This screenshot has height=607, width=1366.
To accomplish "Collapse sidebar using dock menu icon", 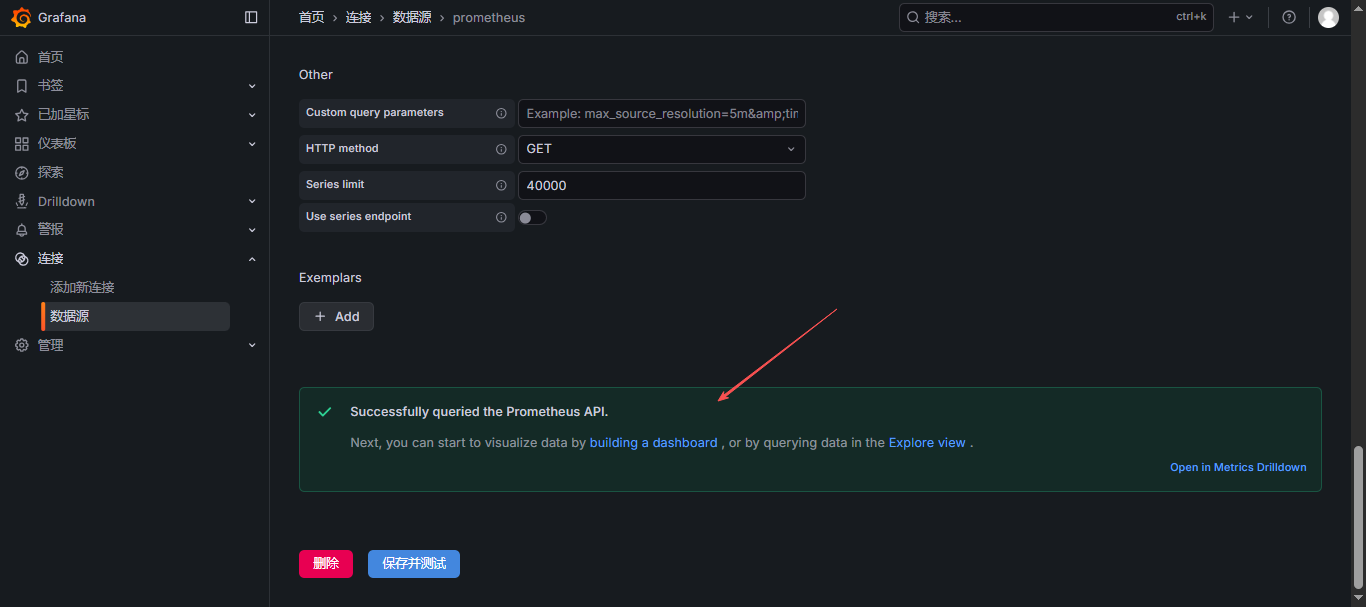I will [x=251, y=17].
